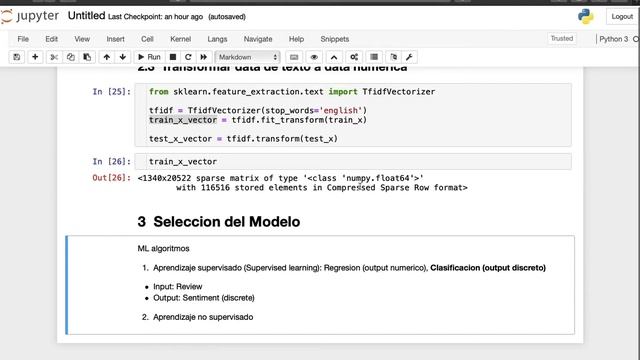
Task: Copy selected cells icon
Action: (71, 57)
